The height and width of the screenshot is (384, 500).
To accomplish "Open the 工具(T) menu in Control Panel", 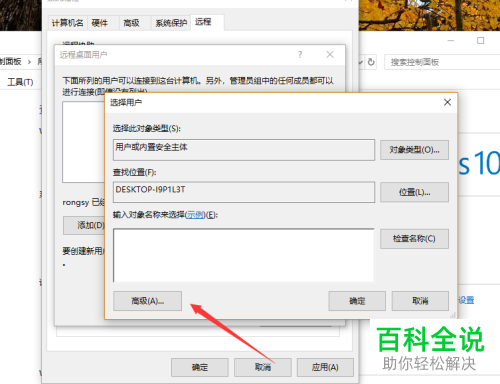I will tap(20, 82).
